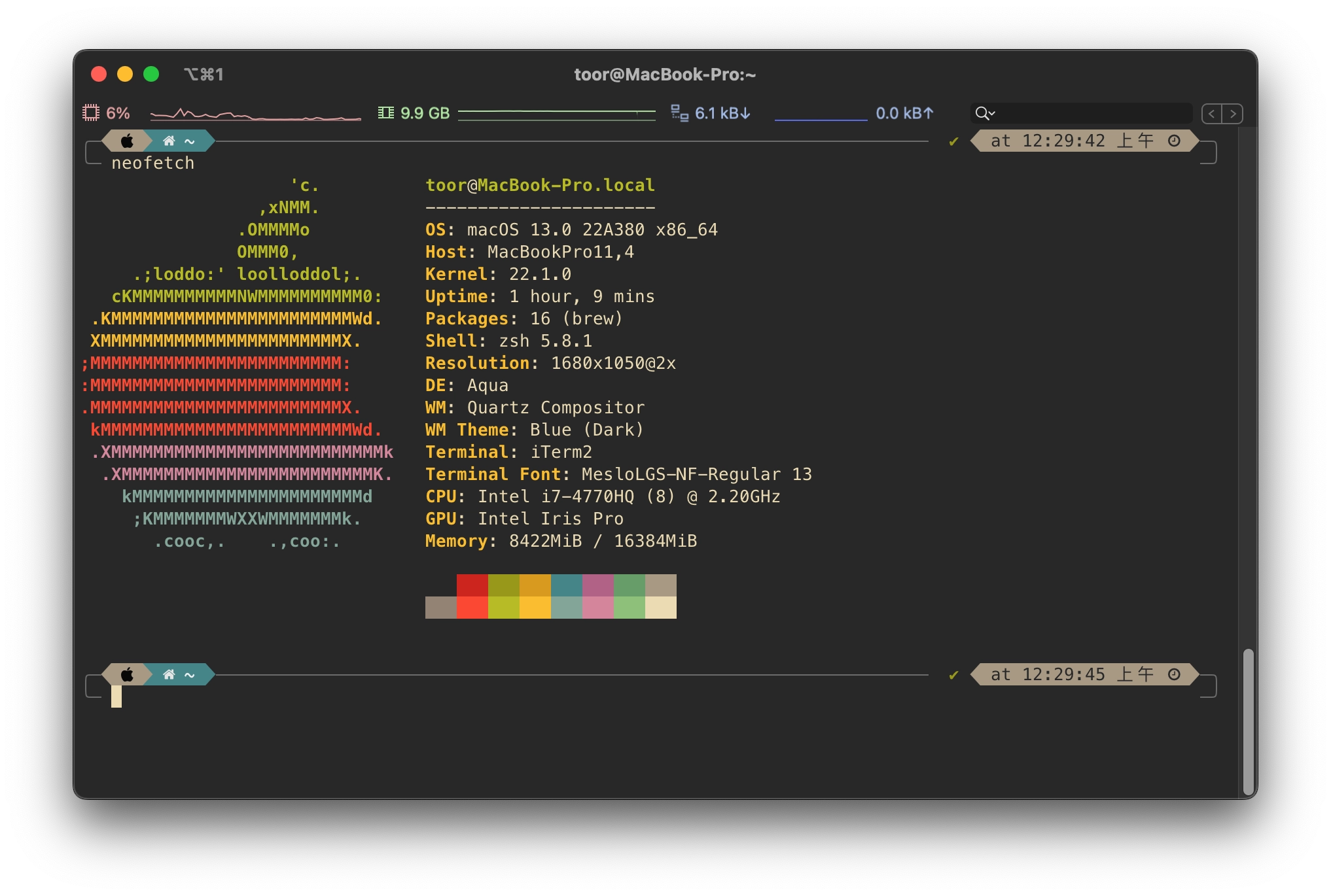Click the toor@MacBook-Pro.local header
1331x896 pixels.
pyautogui.click(x=540, y=185)
